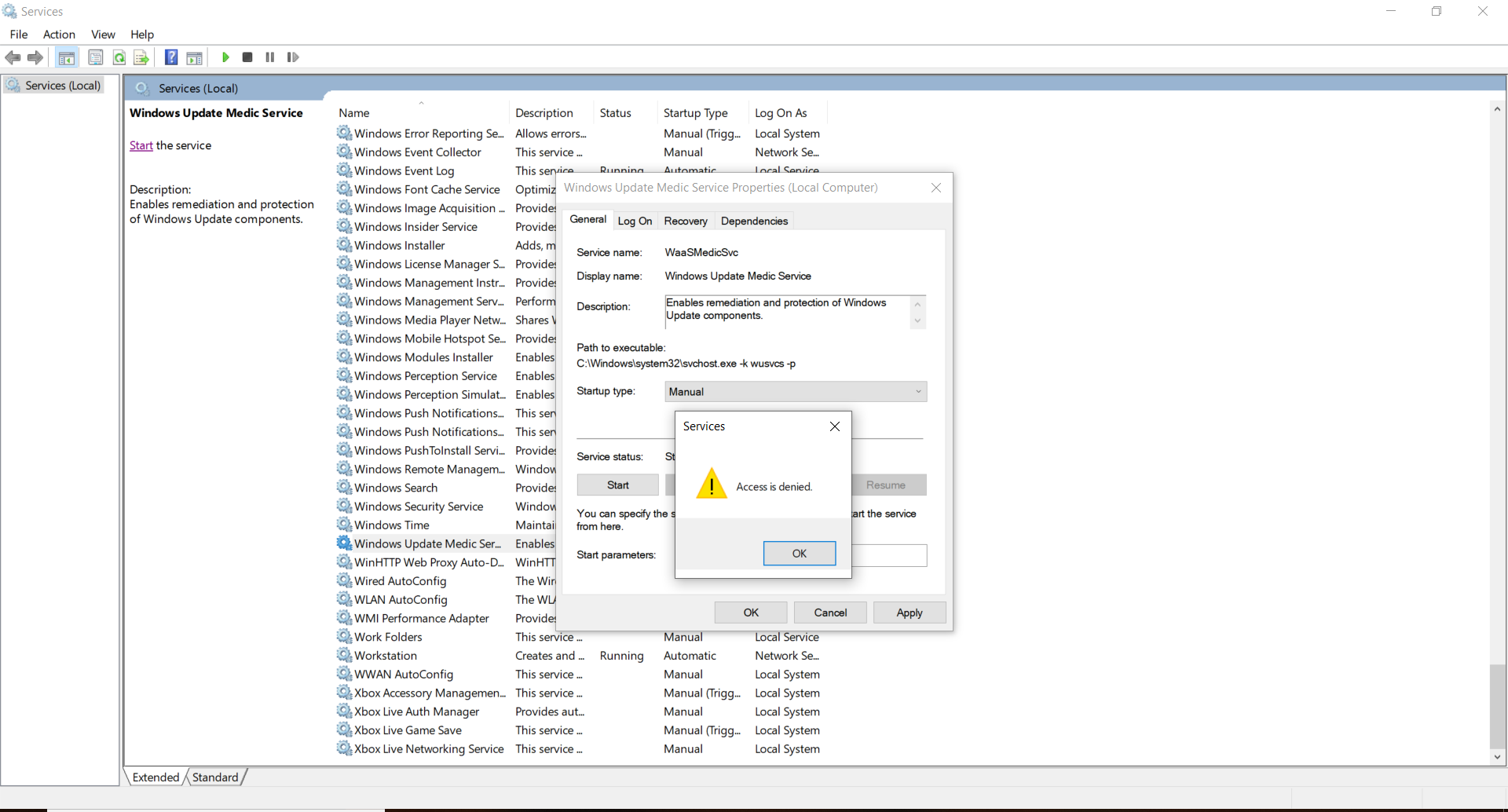The height and width of the screenshot is (812, 1508).
Task: Click the Forward arrow toolbar icon
Action: tap(35, 57)
